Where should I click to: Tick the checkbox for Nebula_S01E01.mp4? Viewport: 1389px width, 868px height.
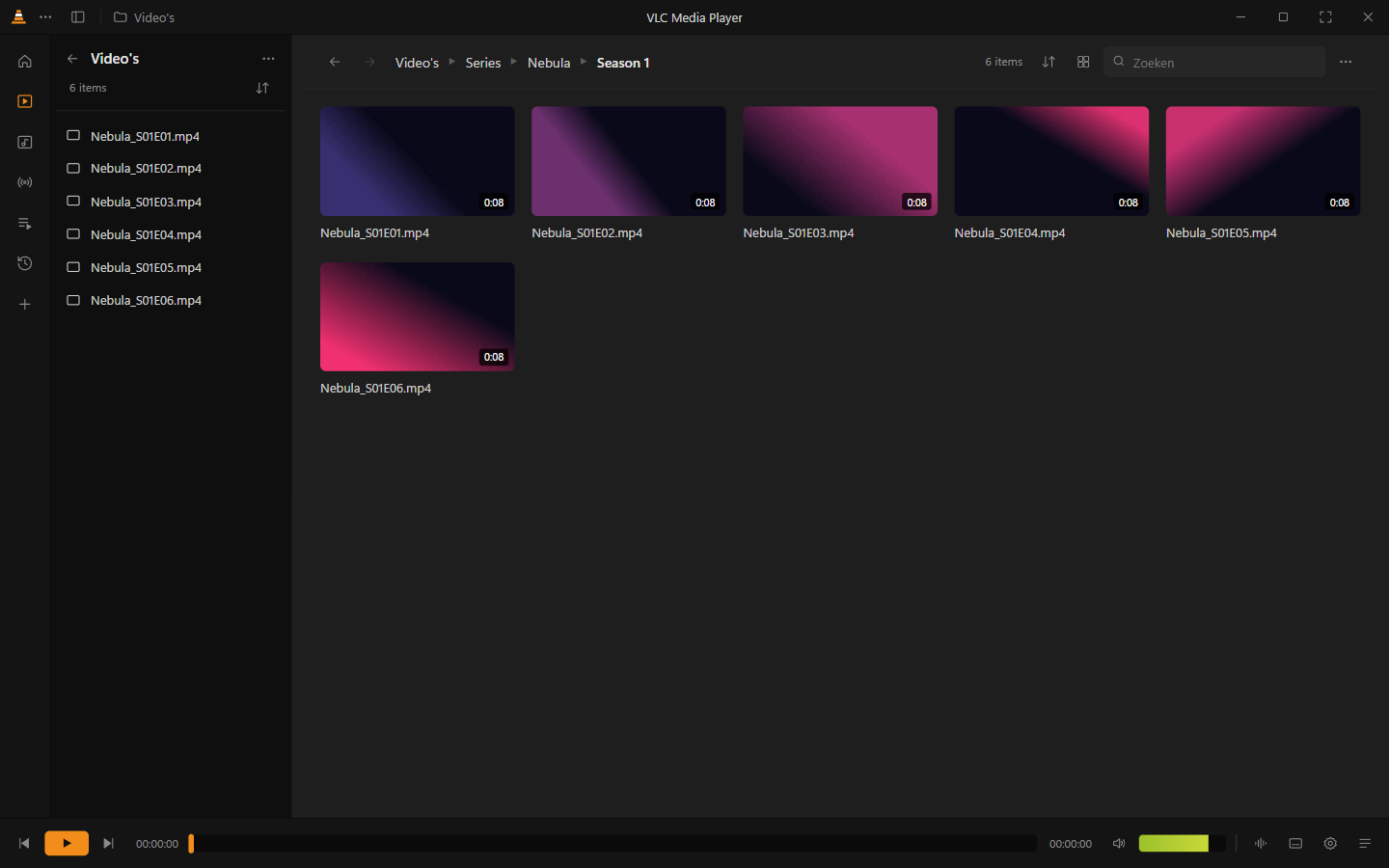click(73, 136)
